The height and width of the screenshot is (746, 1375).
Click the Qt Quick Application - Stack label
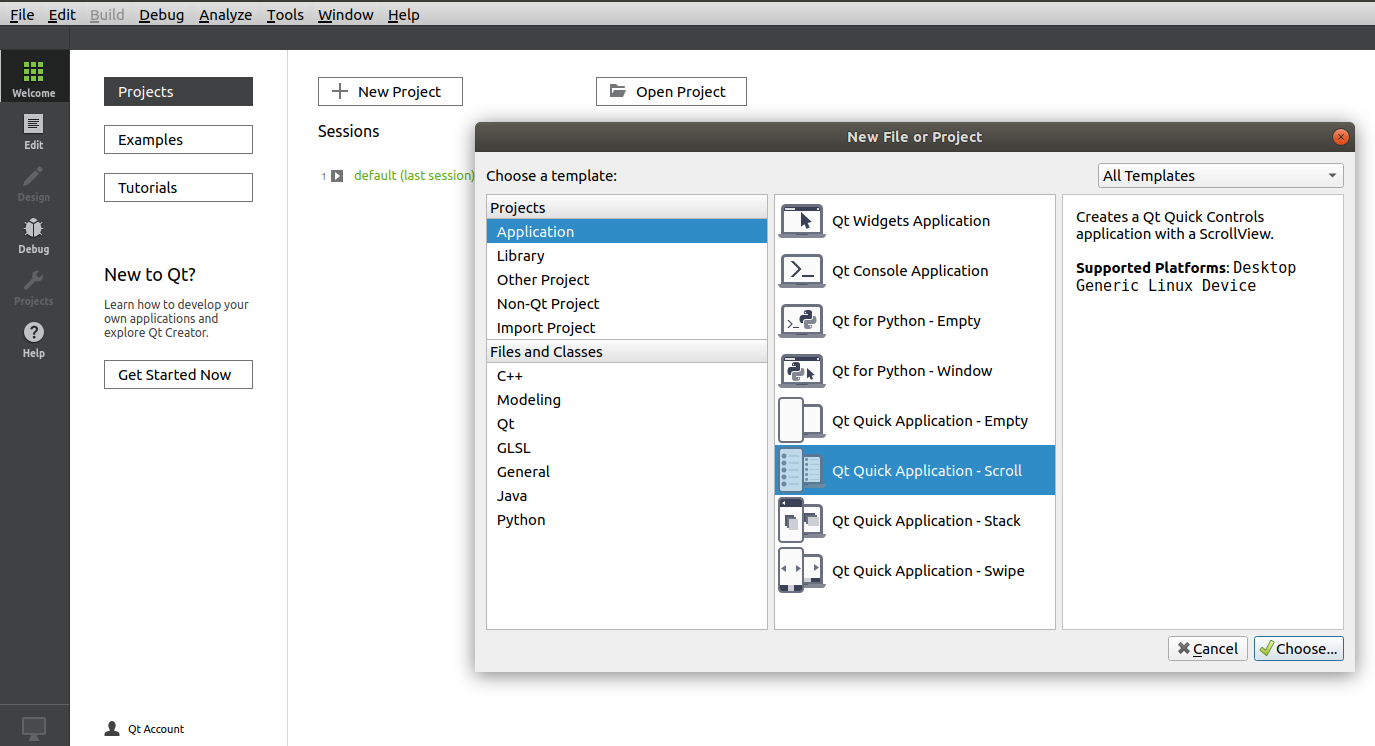[x=926, y=521]
